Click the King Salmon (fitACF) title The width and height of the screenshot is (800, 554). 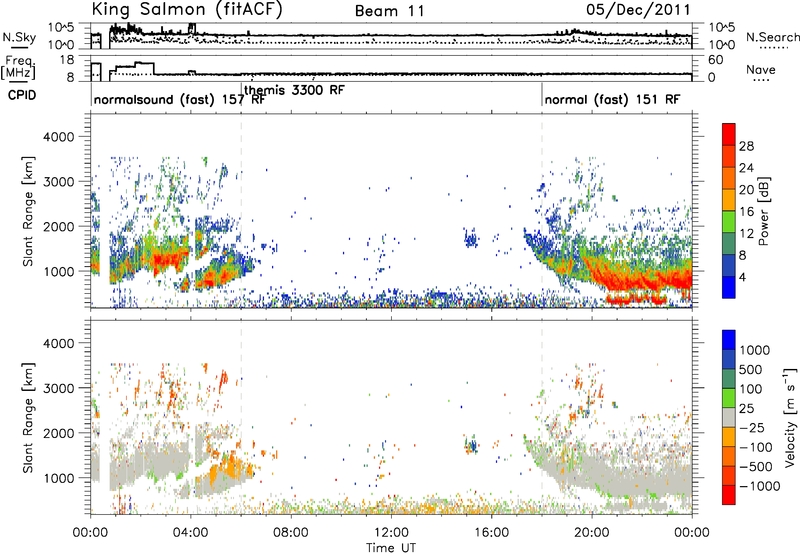pos(187,10)
